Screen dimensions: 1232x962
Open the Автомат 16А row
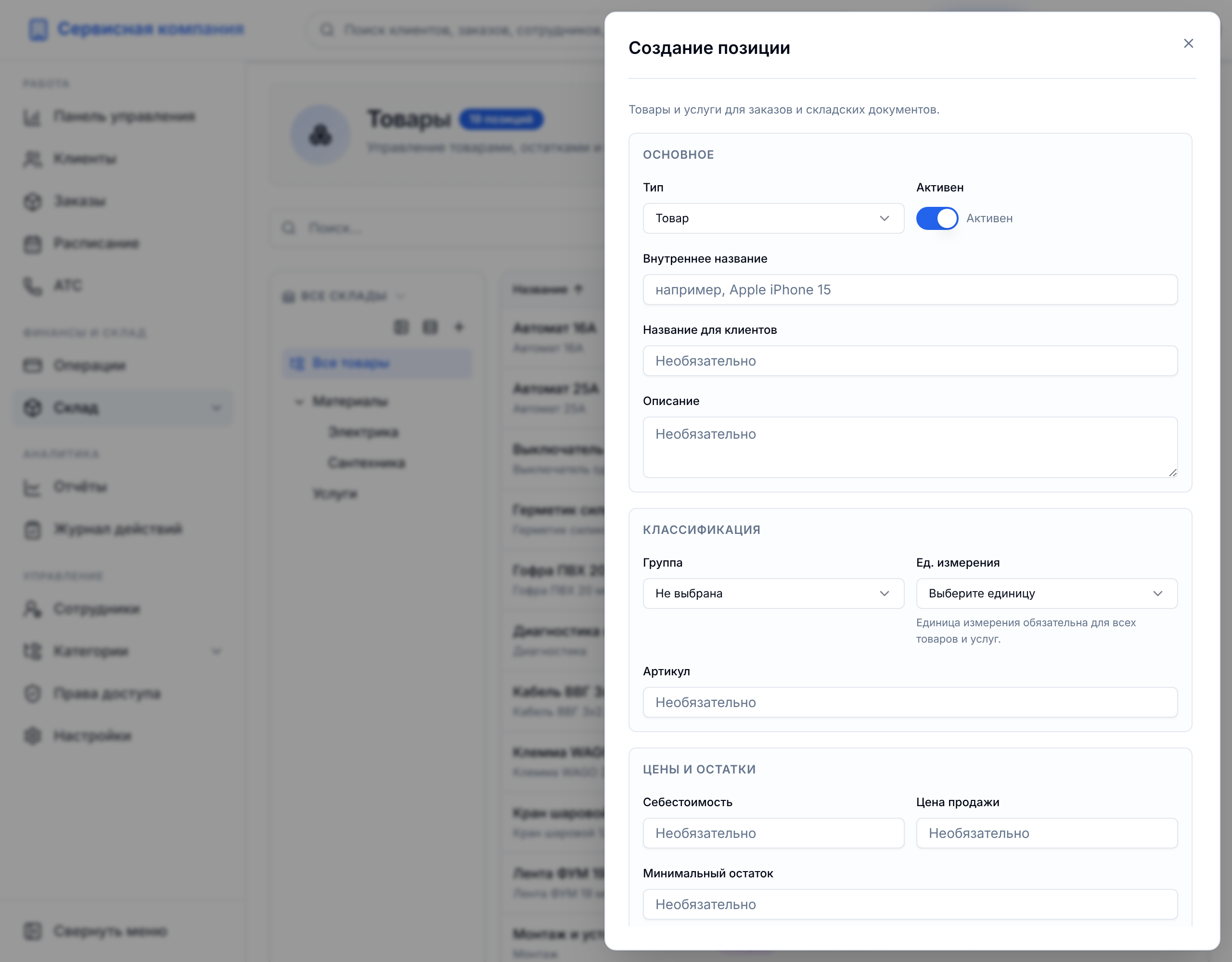point(554,337)
